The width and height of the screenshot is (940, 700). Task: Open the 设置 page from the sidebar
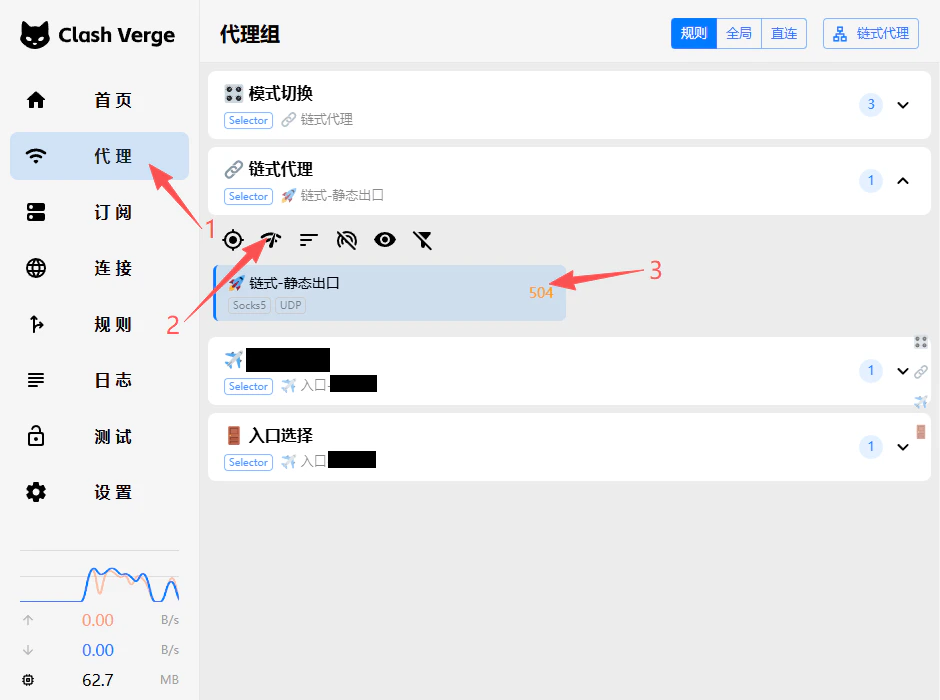tap(112, 492)
